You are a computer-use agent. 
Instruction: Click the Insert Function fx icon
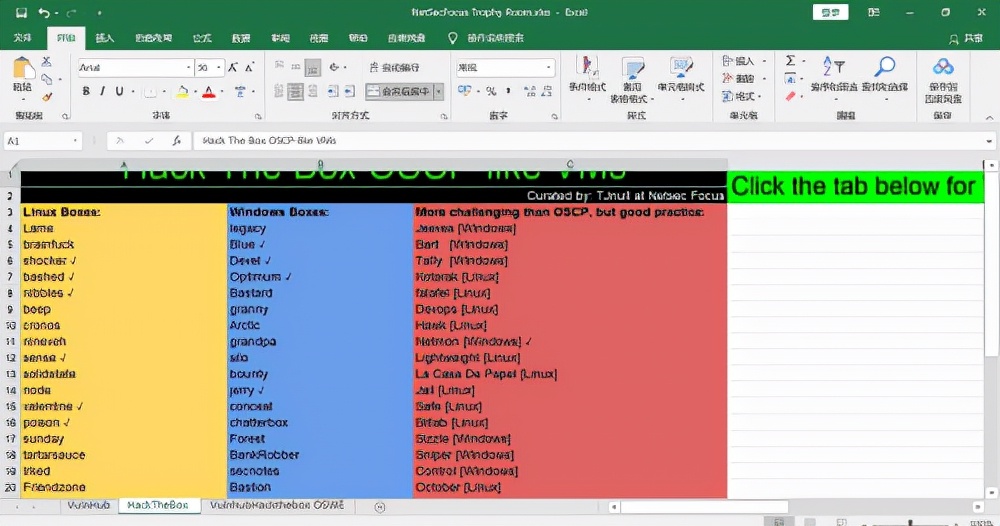177,141
